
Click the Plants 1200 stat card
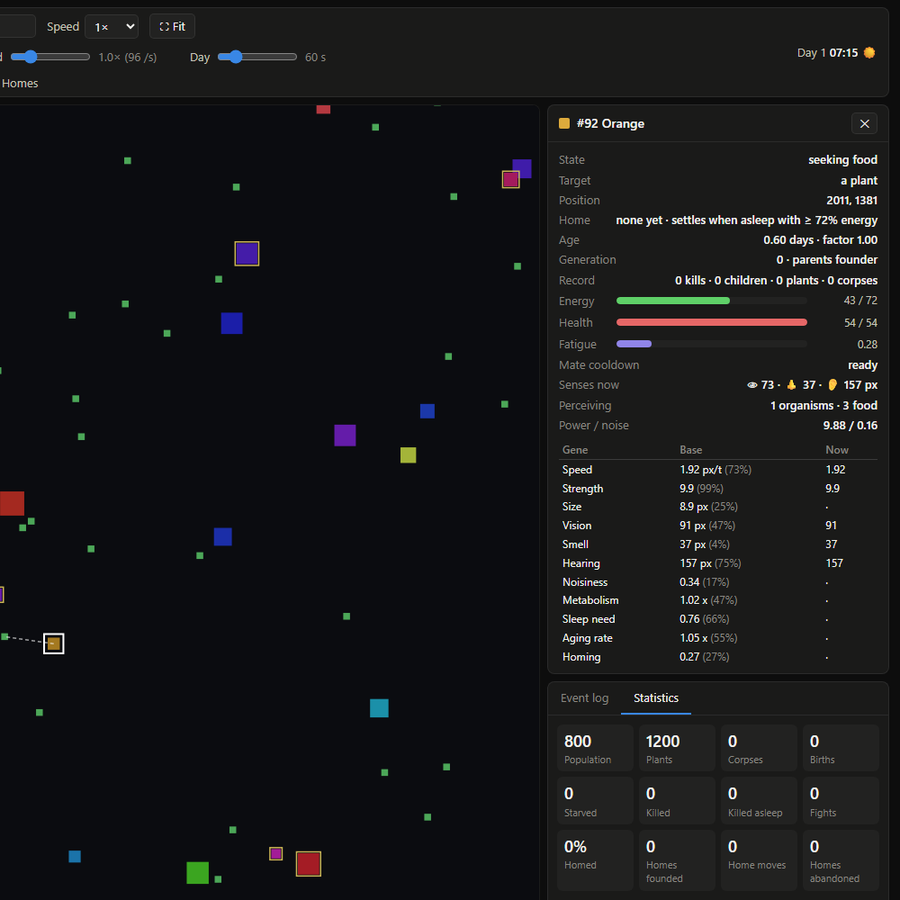point(677,748)
